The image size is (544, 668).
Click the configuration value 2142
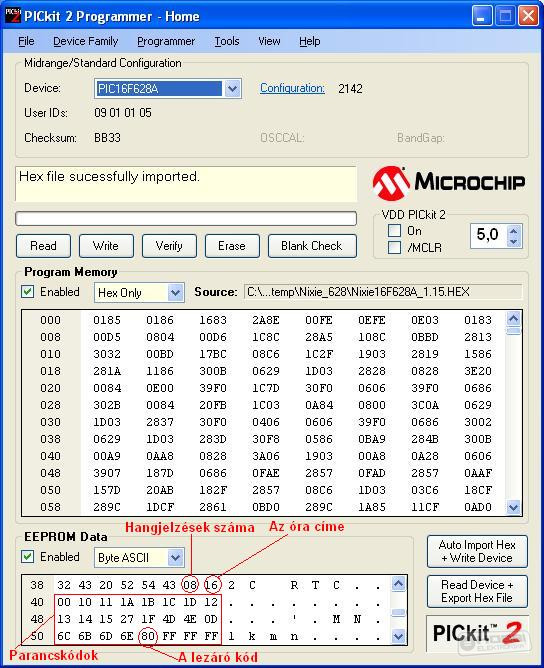click(x=350, y=89)
